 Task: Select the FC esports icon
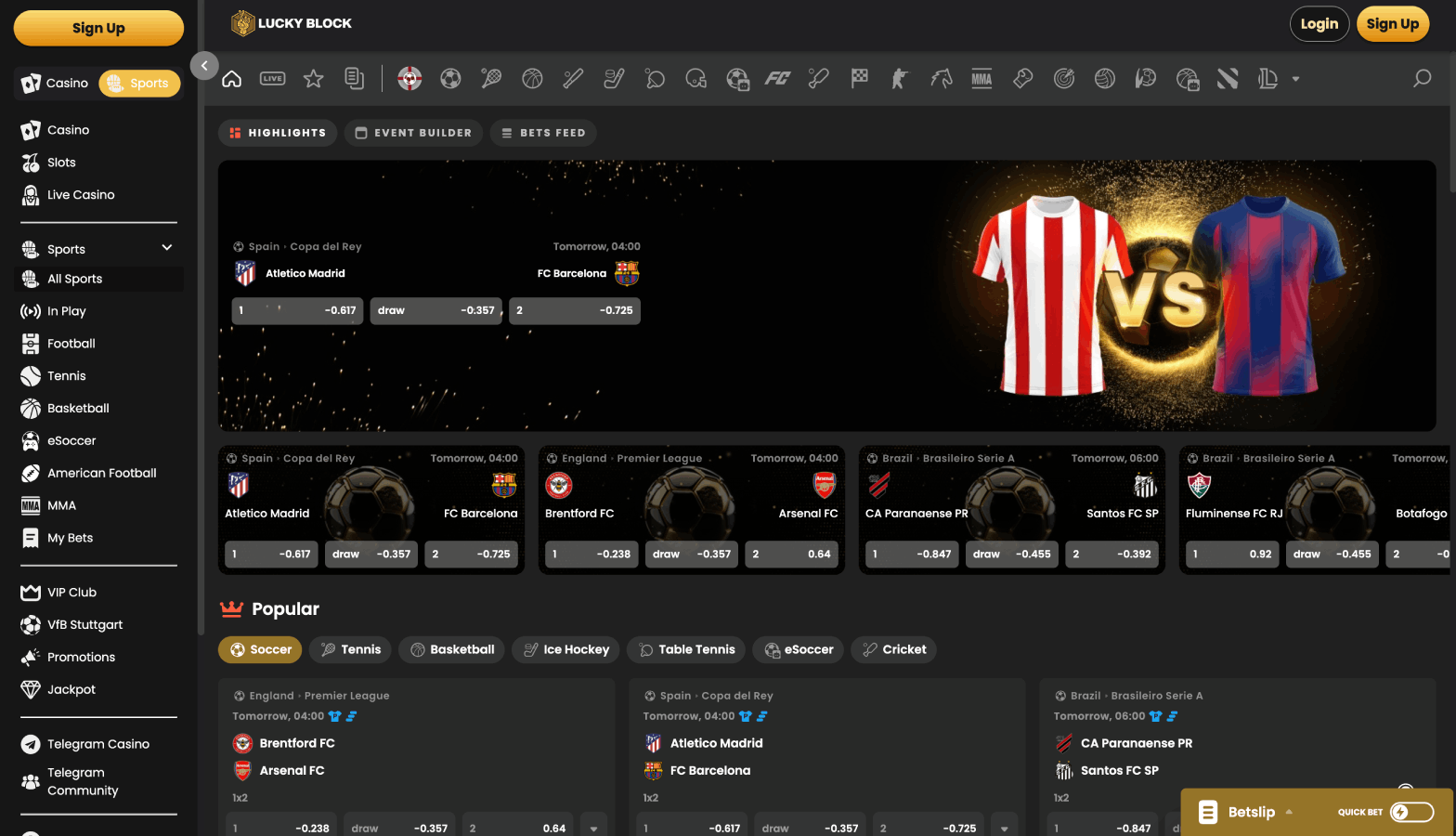(x=777, y=79)
